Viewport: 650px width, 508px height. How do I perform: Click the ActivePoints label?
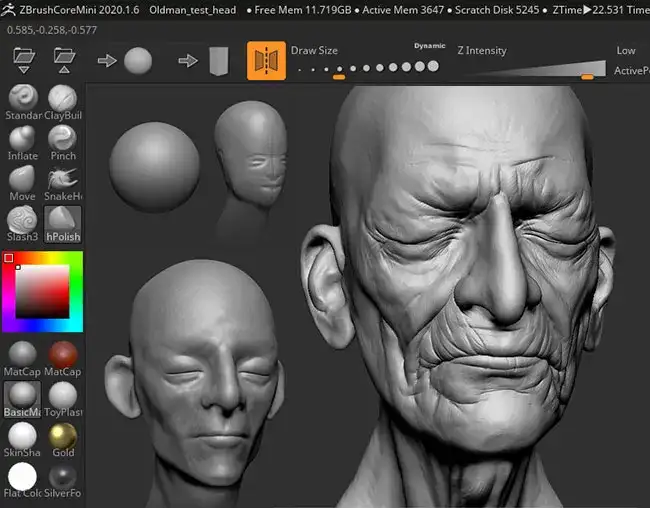pos(631,70)
